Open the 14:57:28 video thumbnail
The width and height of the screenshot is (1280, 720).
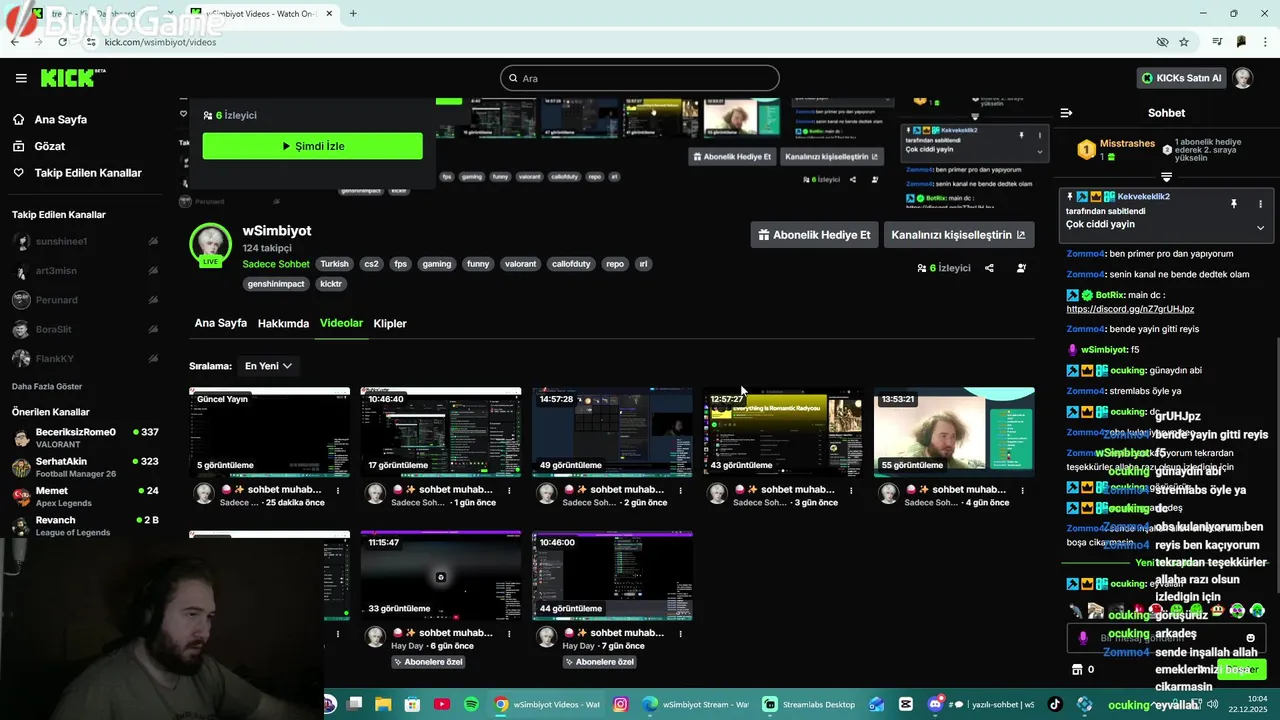(x=612, y=432)
